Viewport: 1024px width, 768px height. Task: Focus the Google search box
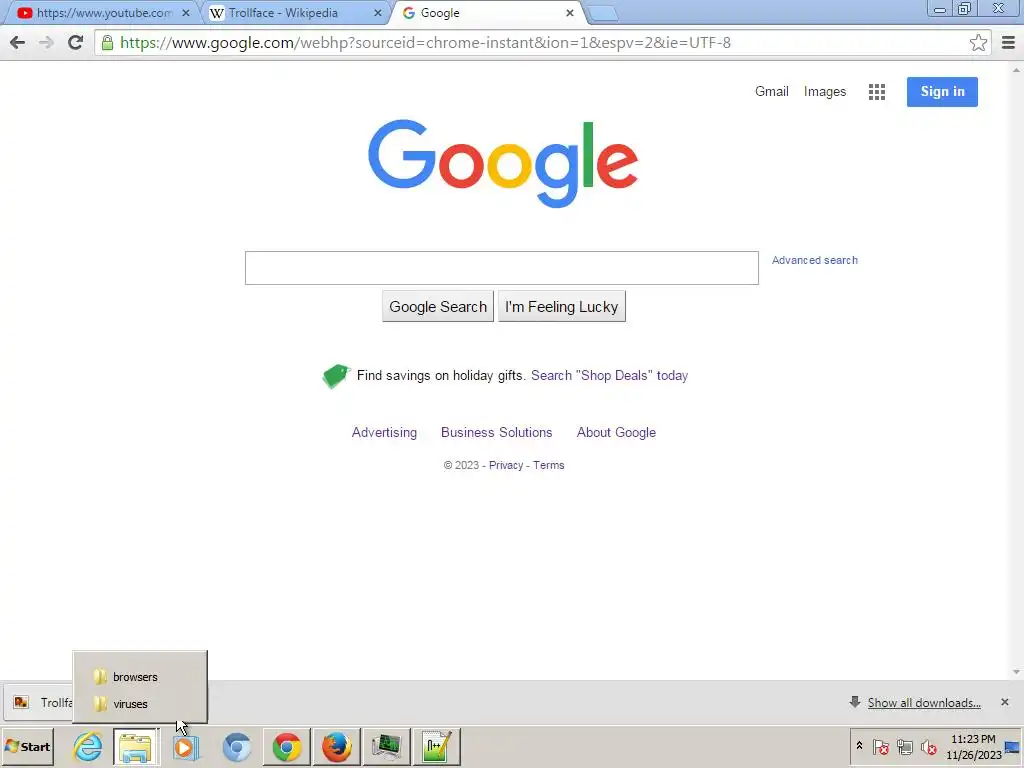click(502, 268)
